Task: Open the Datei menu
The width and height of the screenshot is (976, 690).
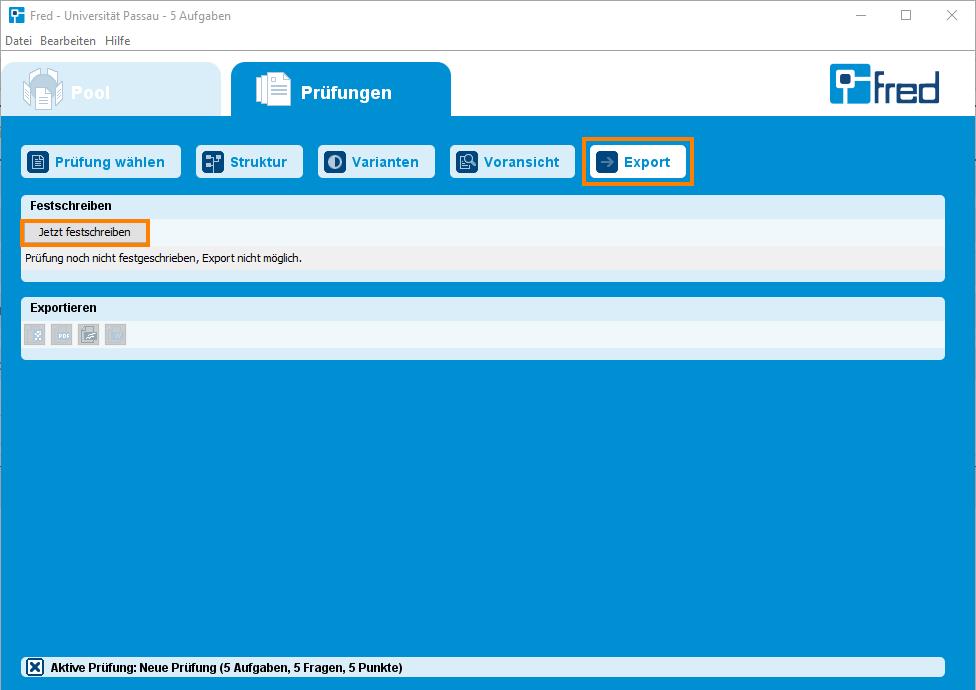Action: point(18,40)
